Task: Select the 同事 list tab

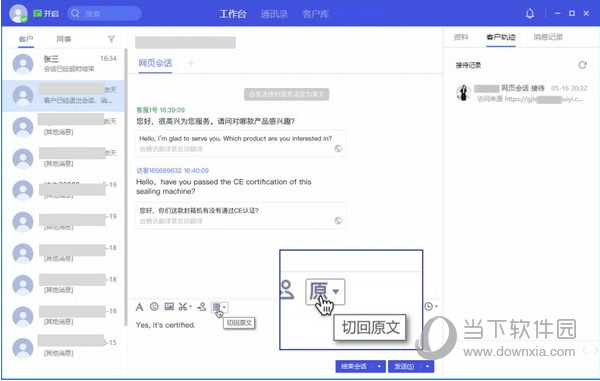Action: click(x=64, y=39)
